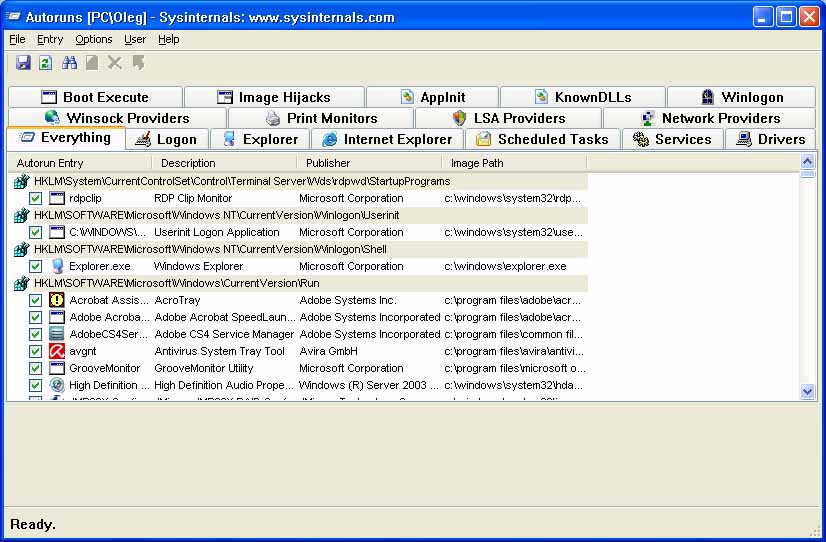Screen dimensions: 826x542
Task: Click the Avira avgnt red umbrella icon
Action: click(57, 351)
